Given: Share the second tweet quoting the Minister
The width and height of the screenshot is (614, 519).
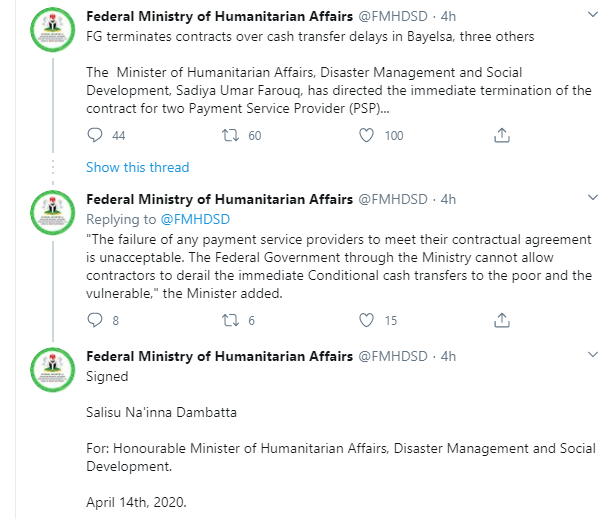Looking at the screenshot, I should [503, 321].
